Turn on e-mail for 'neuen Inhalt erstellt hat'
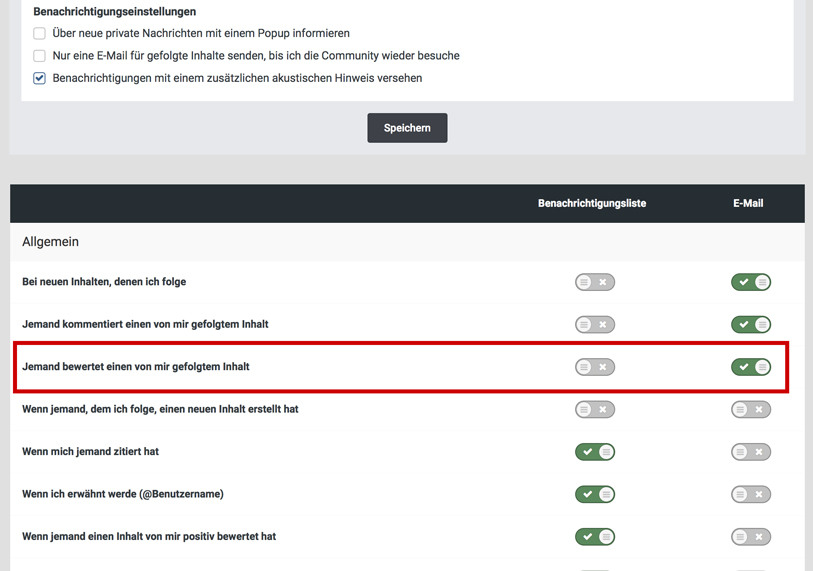This screenshot has height=571, width=813. [x=750, y=409]
